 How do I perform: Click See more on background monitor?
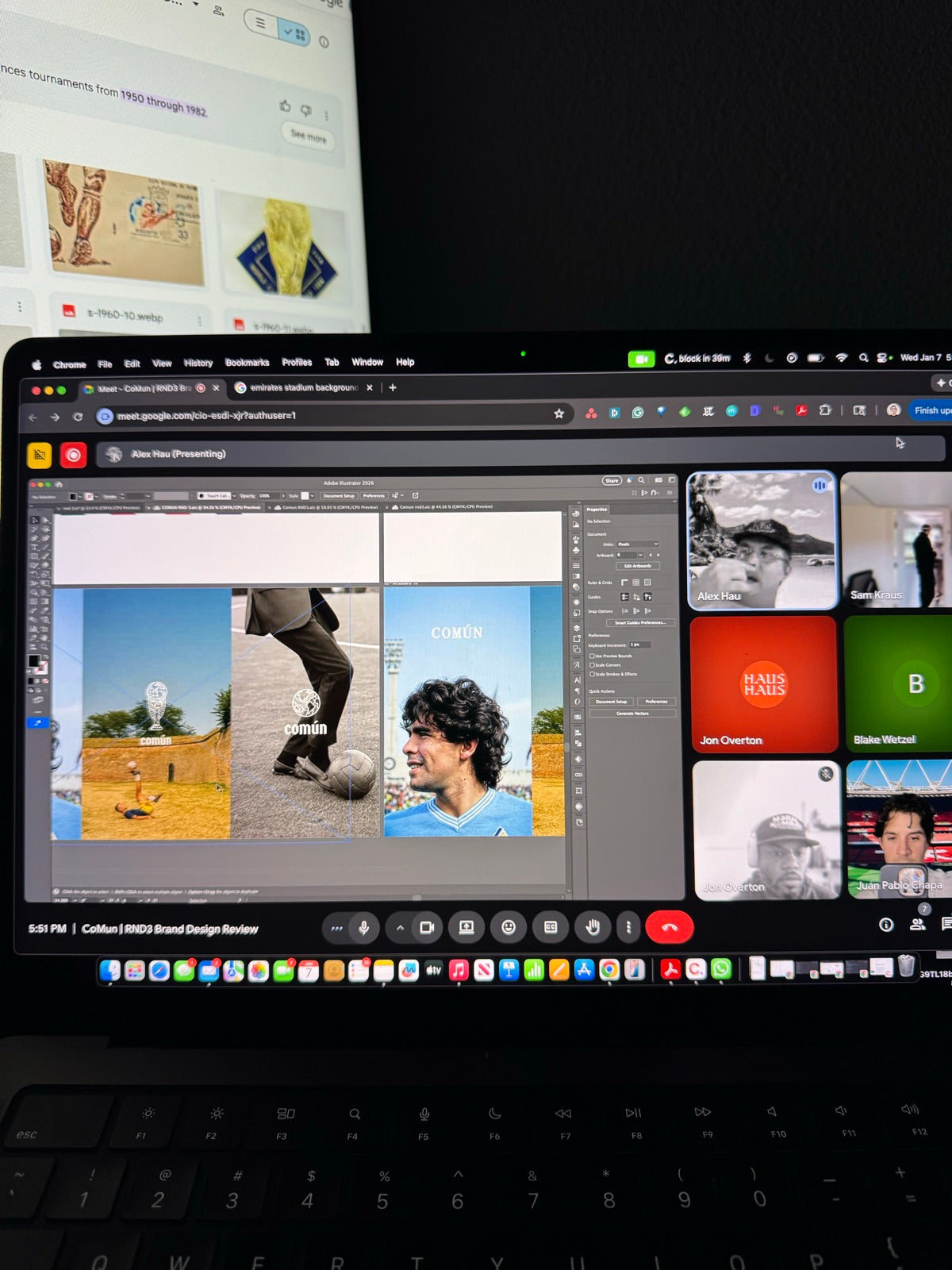(x=308, y=136)
